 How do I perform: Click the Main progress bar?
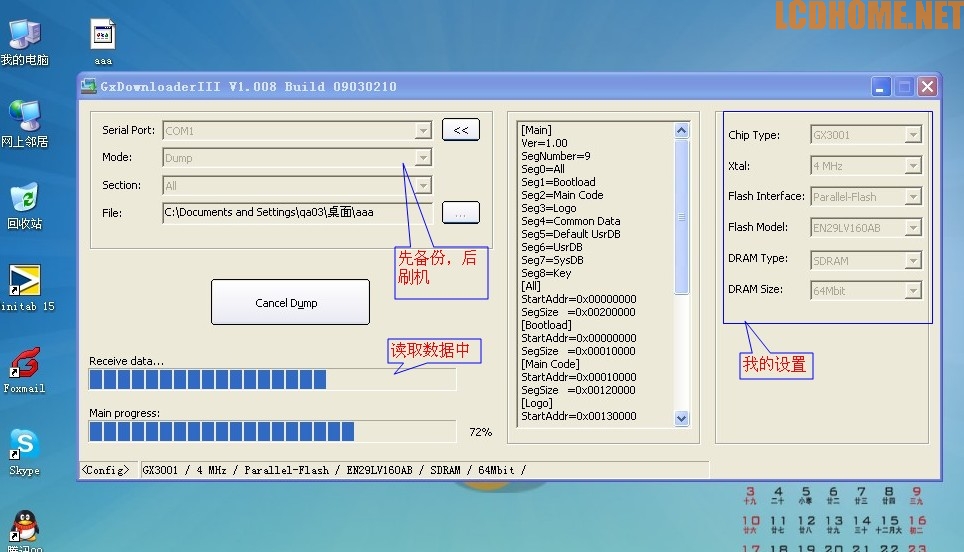(x=272, y=432)
